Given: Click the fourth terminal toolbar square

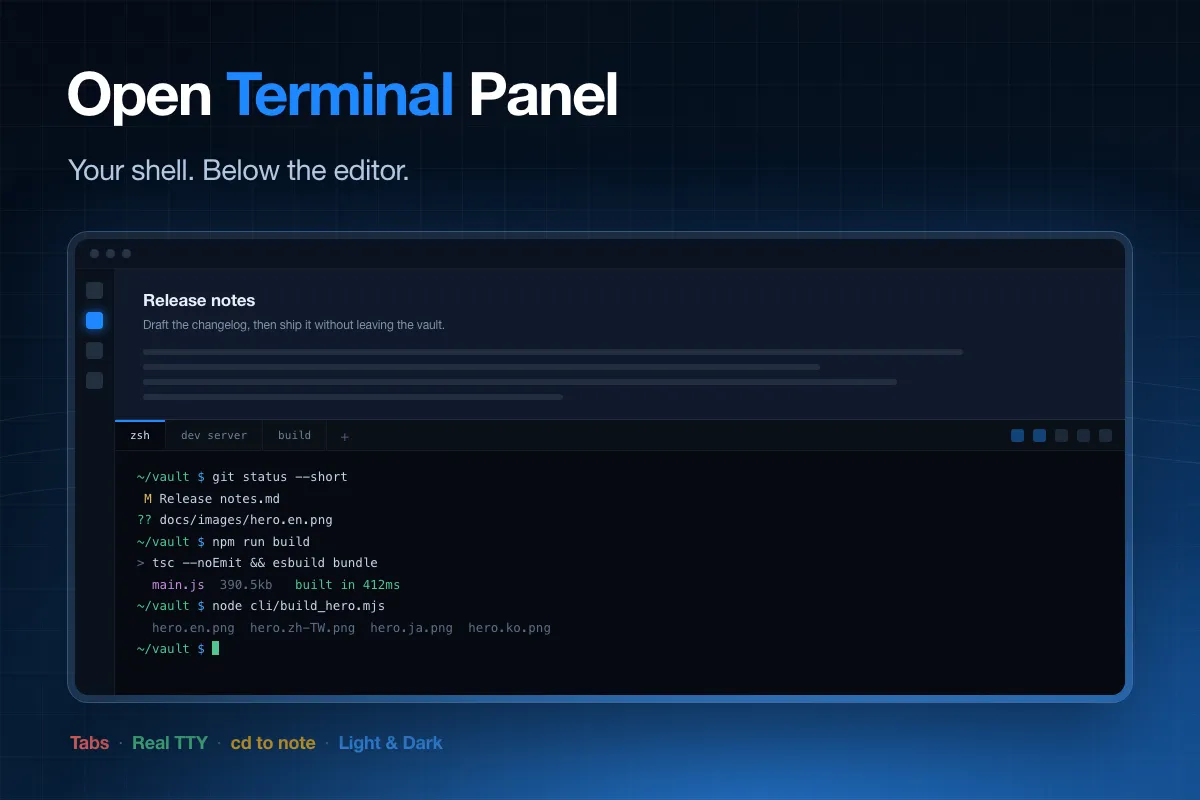Looking at the screenshot, I should click(x=1083, y=436).
